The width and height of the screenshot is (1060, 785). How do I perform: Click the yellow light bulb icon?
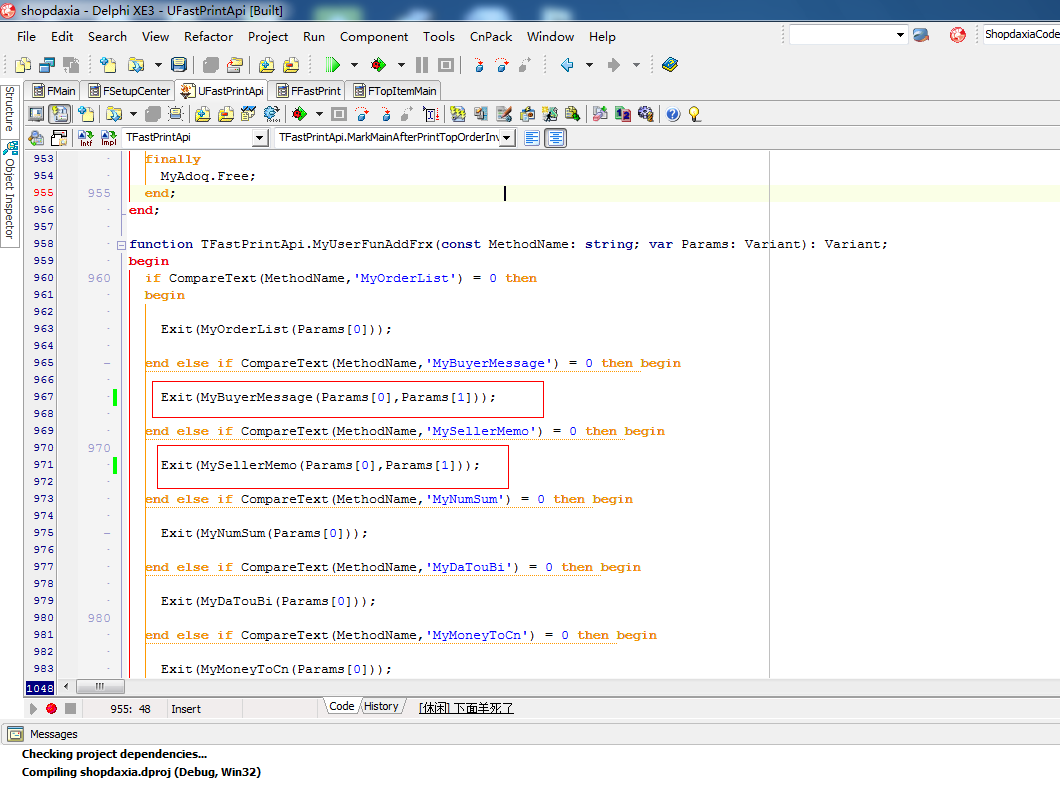click(694, 114)
